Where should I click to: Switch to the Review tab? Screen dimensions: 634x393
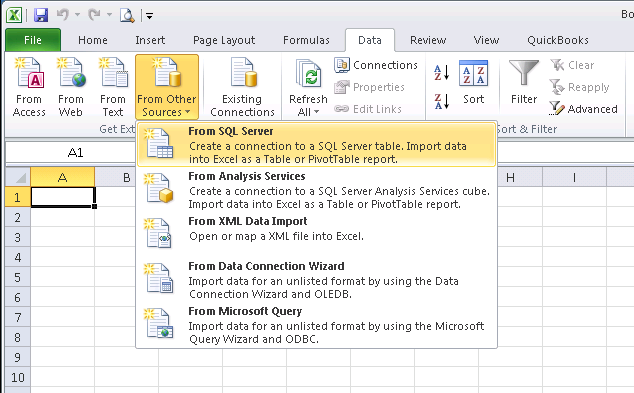click(428, 40)
